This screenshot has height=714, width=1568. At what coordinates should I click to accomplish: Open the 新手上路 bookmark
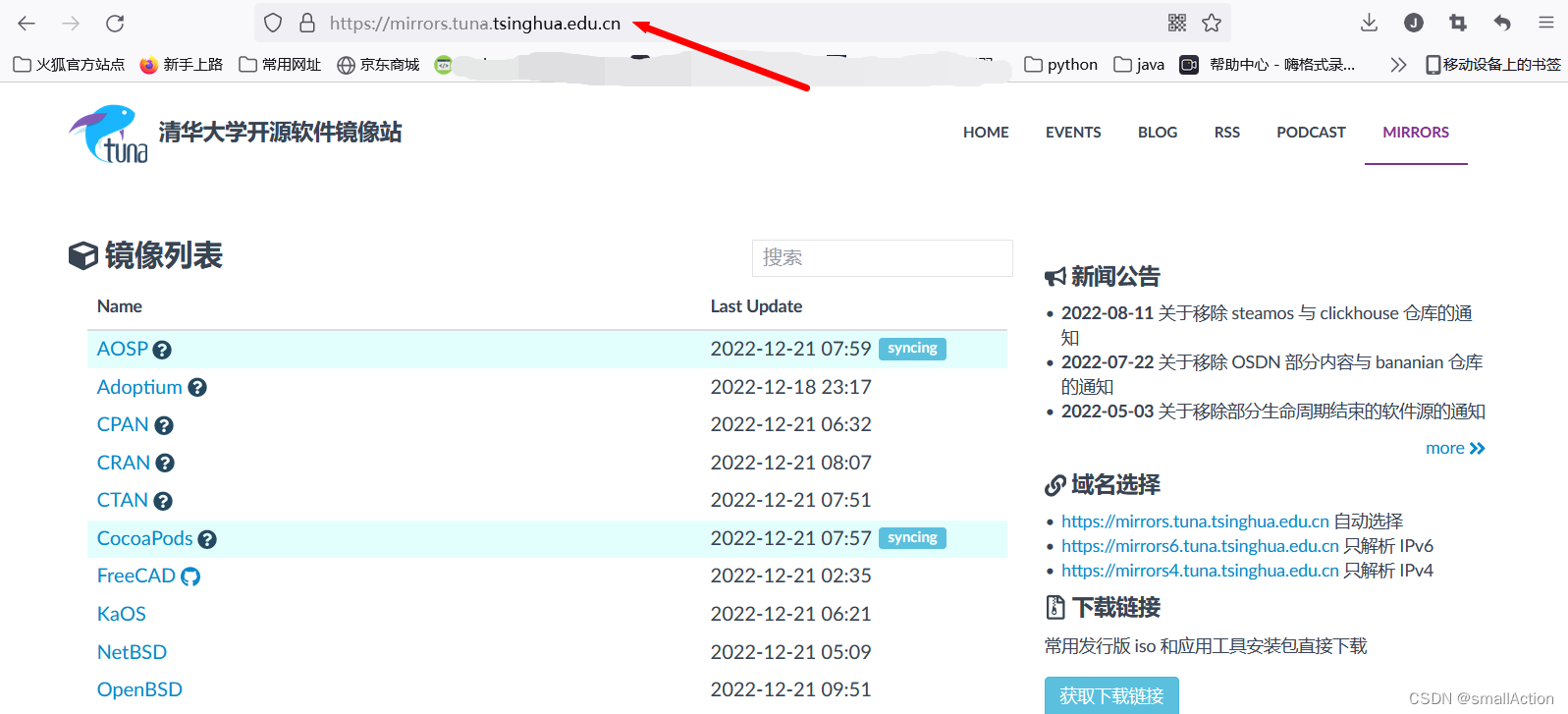click(x=182, y=65)
